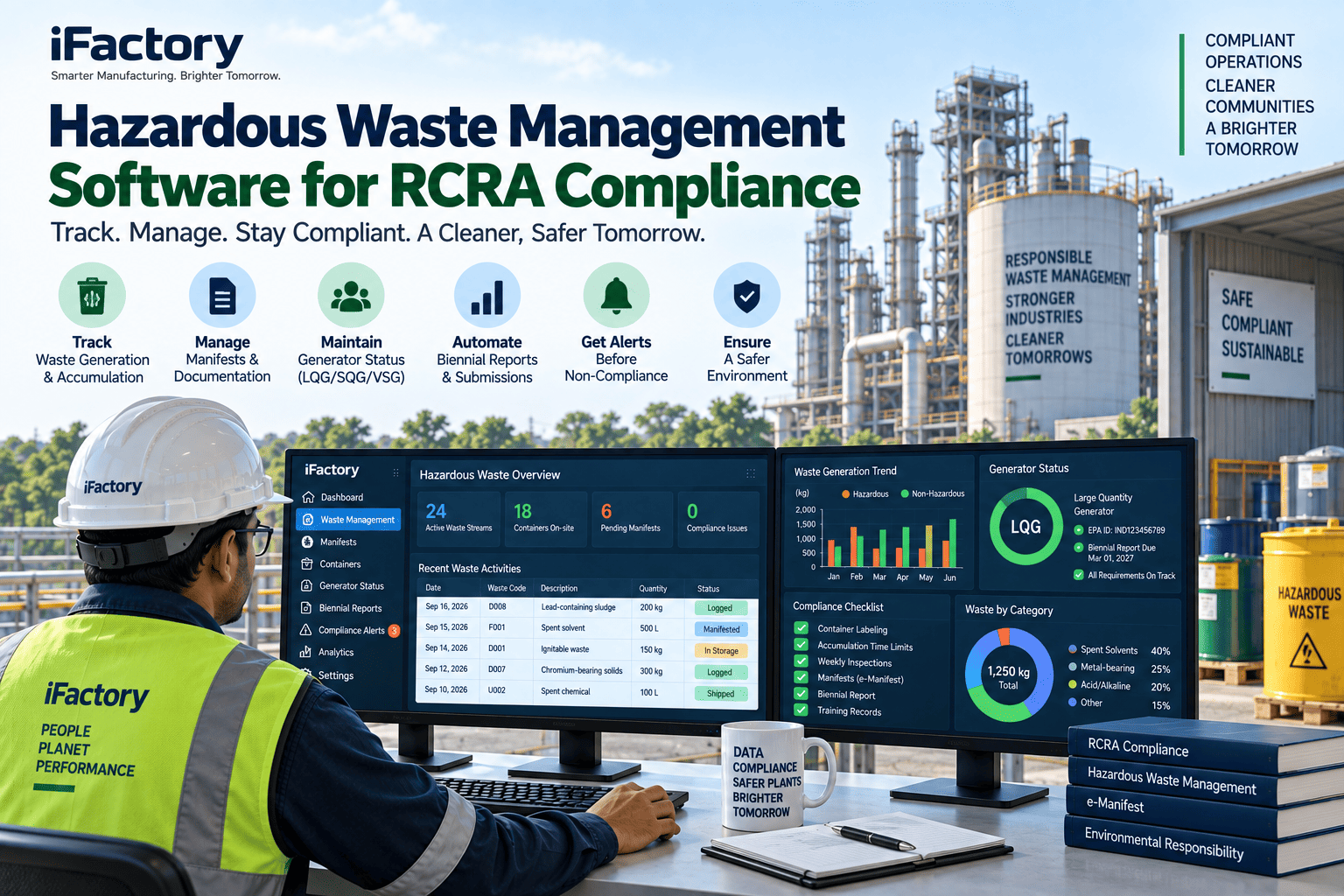Click the 18 Containers On-site card

click(546, 519)
